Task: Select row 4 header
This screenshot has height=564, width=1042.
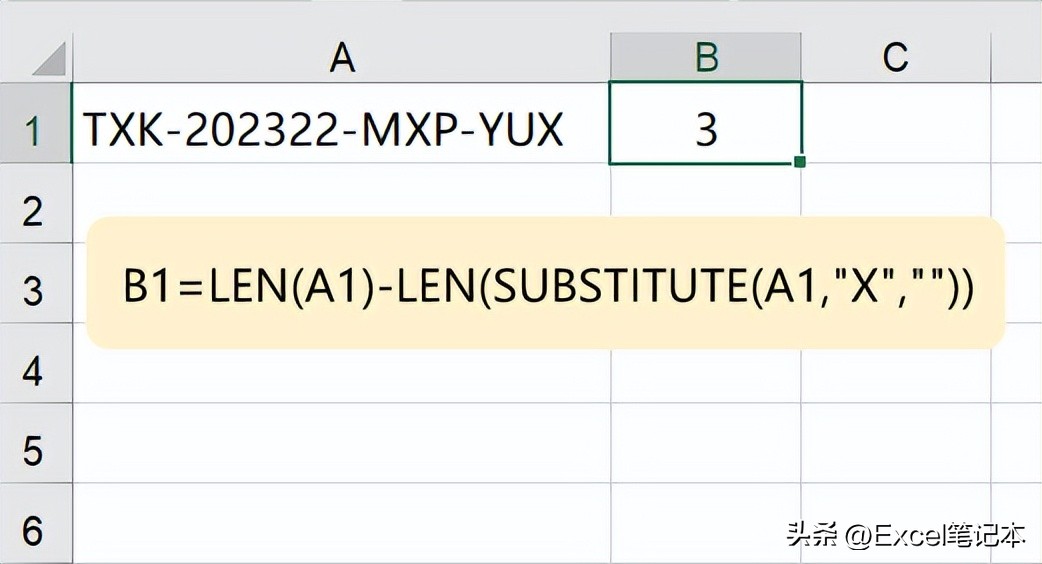Action: pyautogui.click(x=34, y=371)
